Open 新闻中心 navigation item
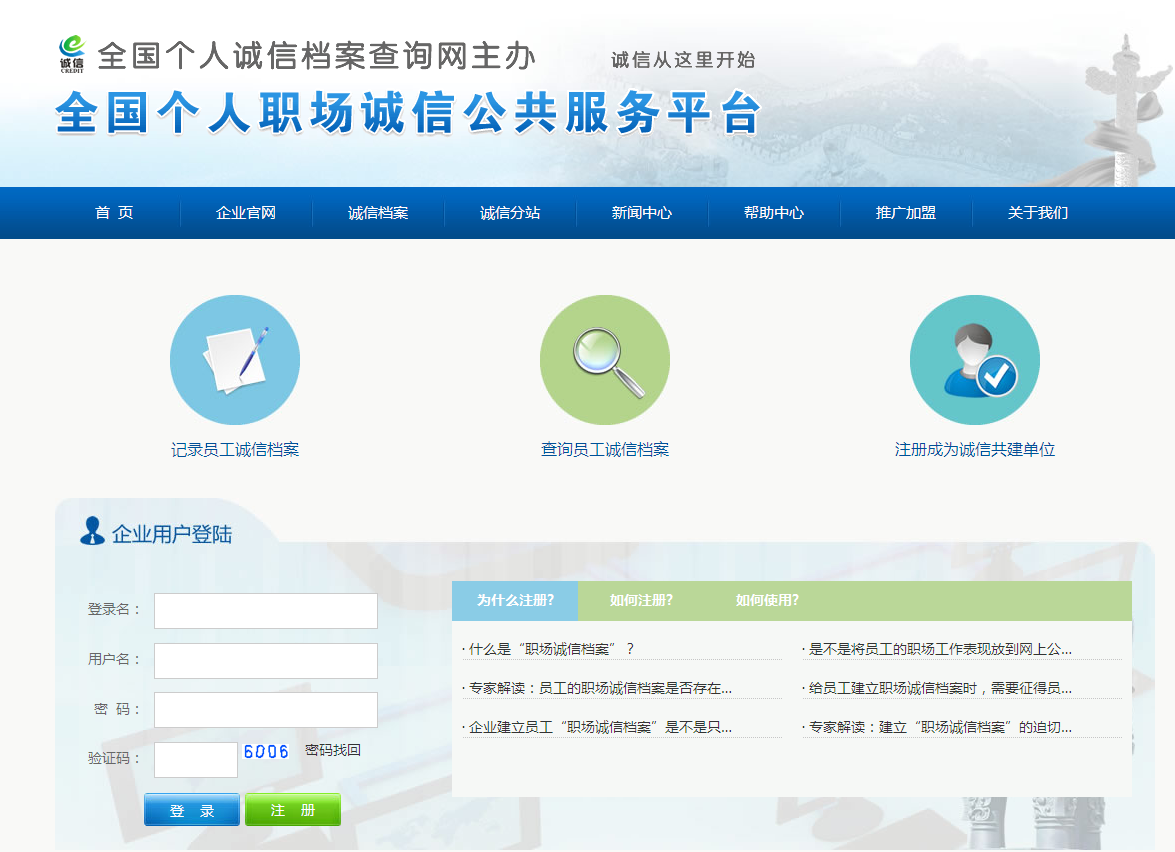This screenshot has width=1175, height=852. pyautogui.click(x=642, y=213)
